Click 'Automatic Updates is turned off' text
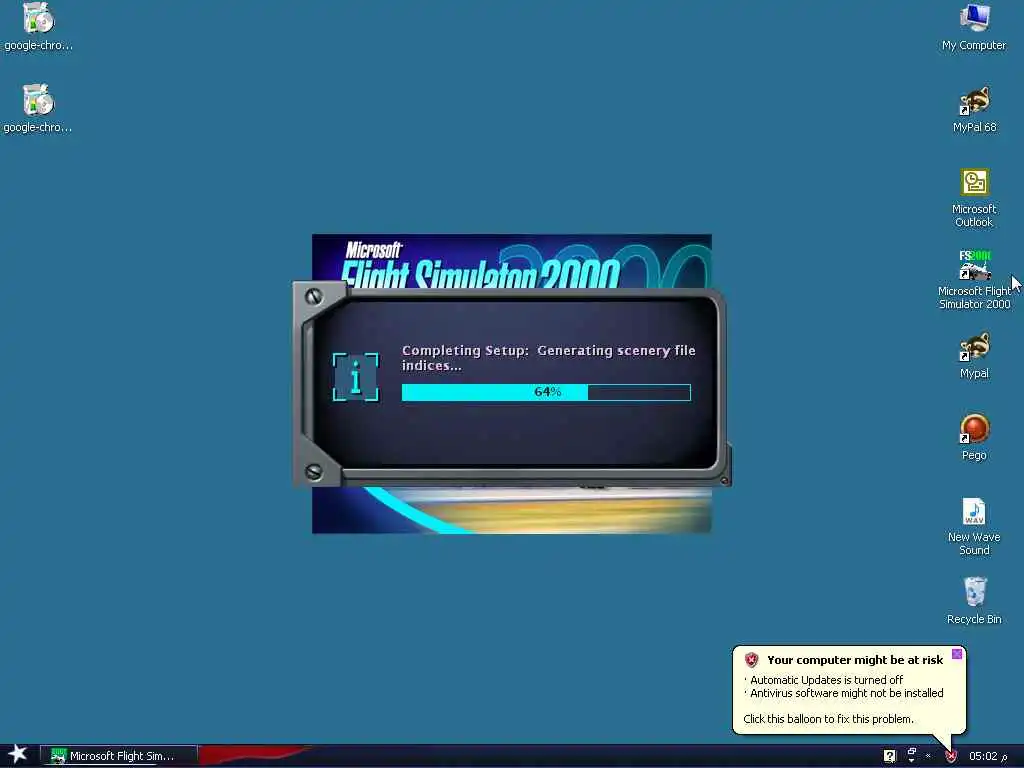This screenshot has height=768, width=1024. (826, 680)
